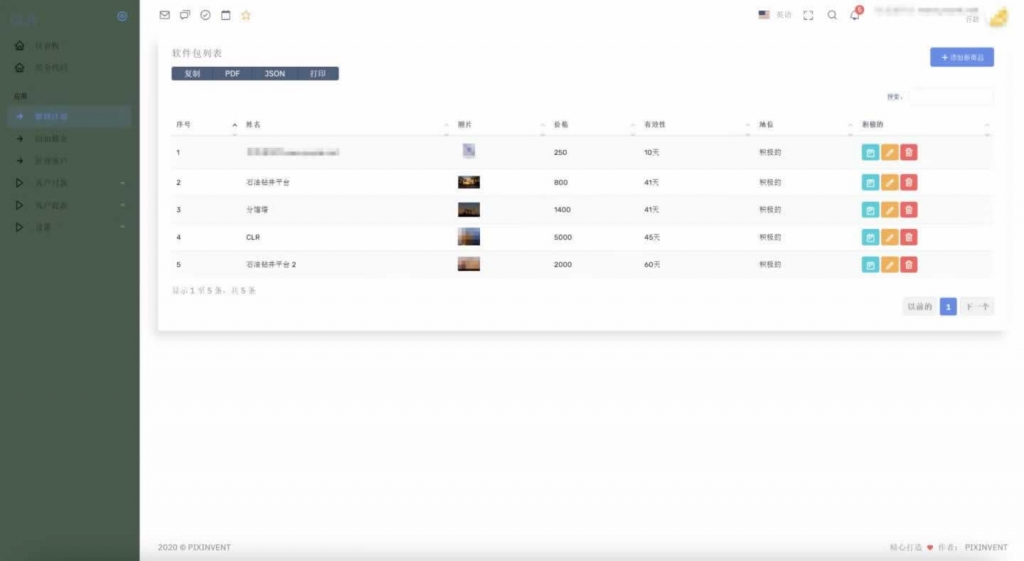Image resolution: width=1024 pixels, height=561 pixels.
Task: Click the table search input field
Action: click(950, 97)
